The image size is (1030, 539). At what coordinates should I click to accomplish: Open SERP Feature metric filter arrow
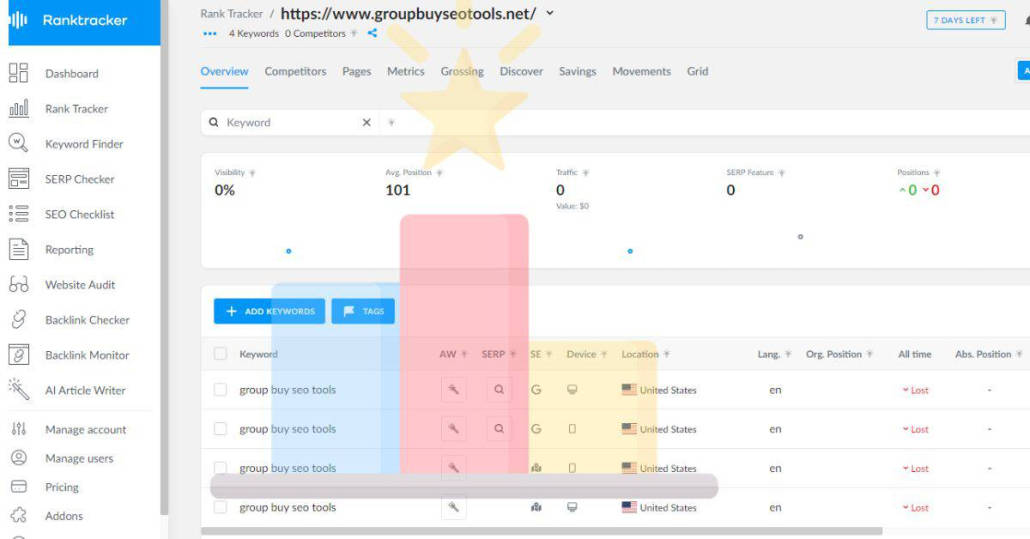pos(782,173)
